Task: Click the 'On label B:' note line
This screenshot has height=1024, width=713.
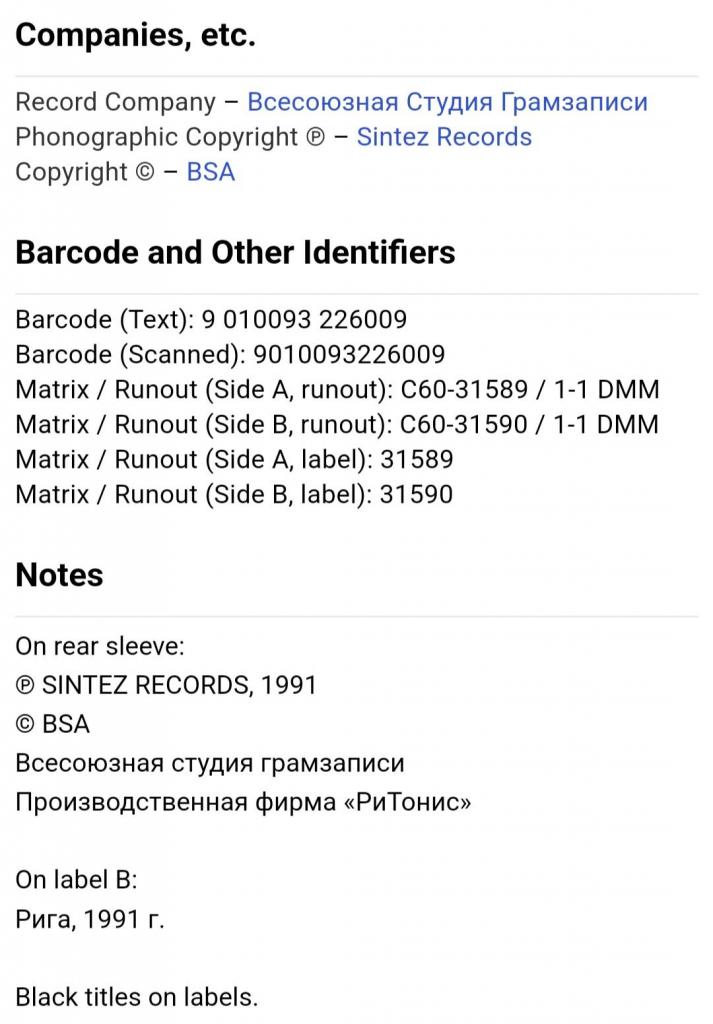Action: (76, 880)
